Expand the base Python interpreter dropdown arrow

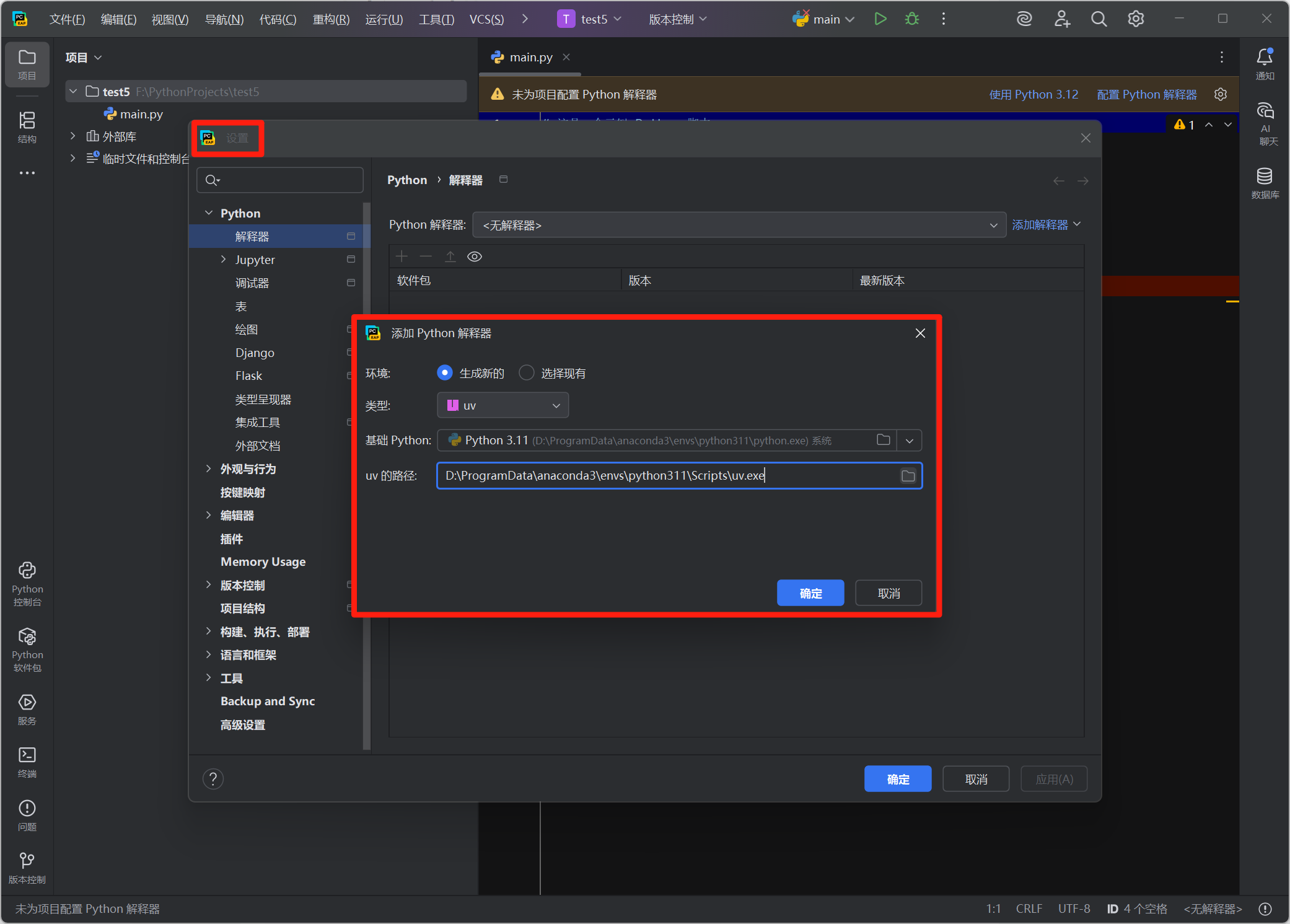pos(909,441)
